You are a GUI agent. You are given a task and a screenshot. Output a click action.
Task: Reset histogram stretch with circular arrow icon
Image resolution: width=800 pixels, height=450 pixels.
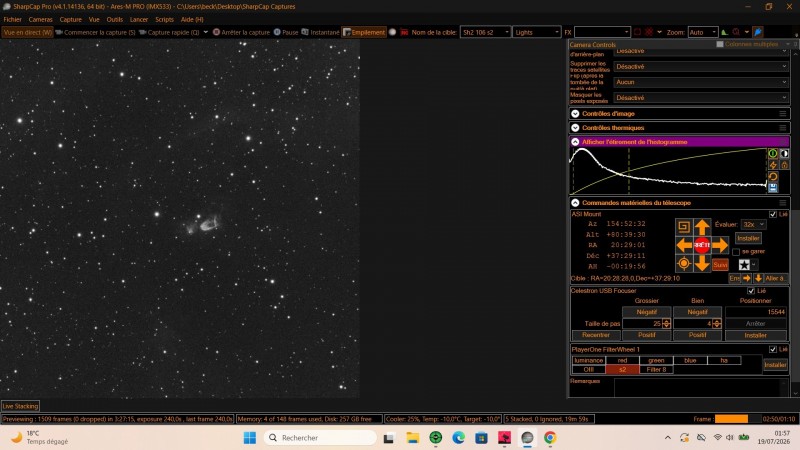pyautogui.click(x=773, y=177)
